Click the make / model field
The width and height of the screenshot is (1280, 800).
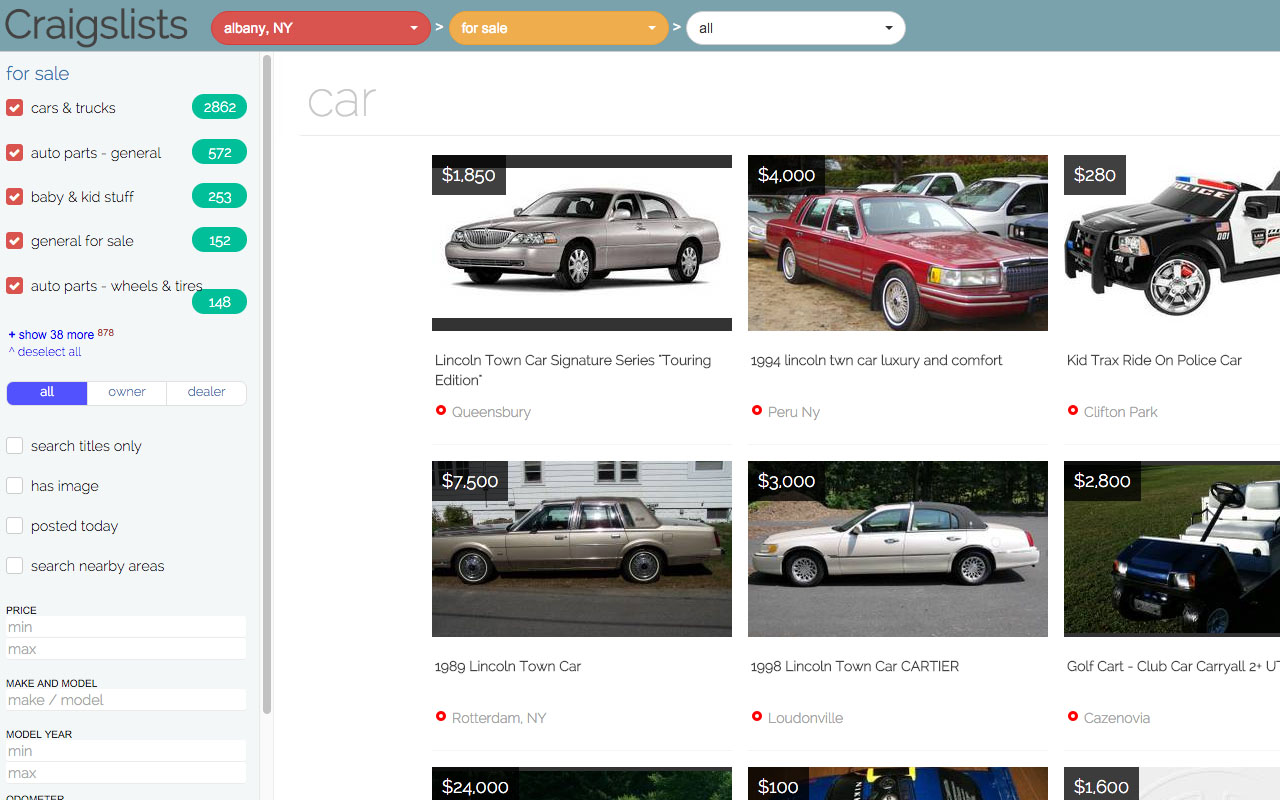[126, 700]
